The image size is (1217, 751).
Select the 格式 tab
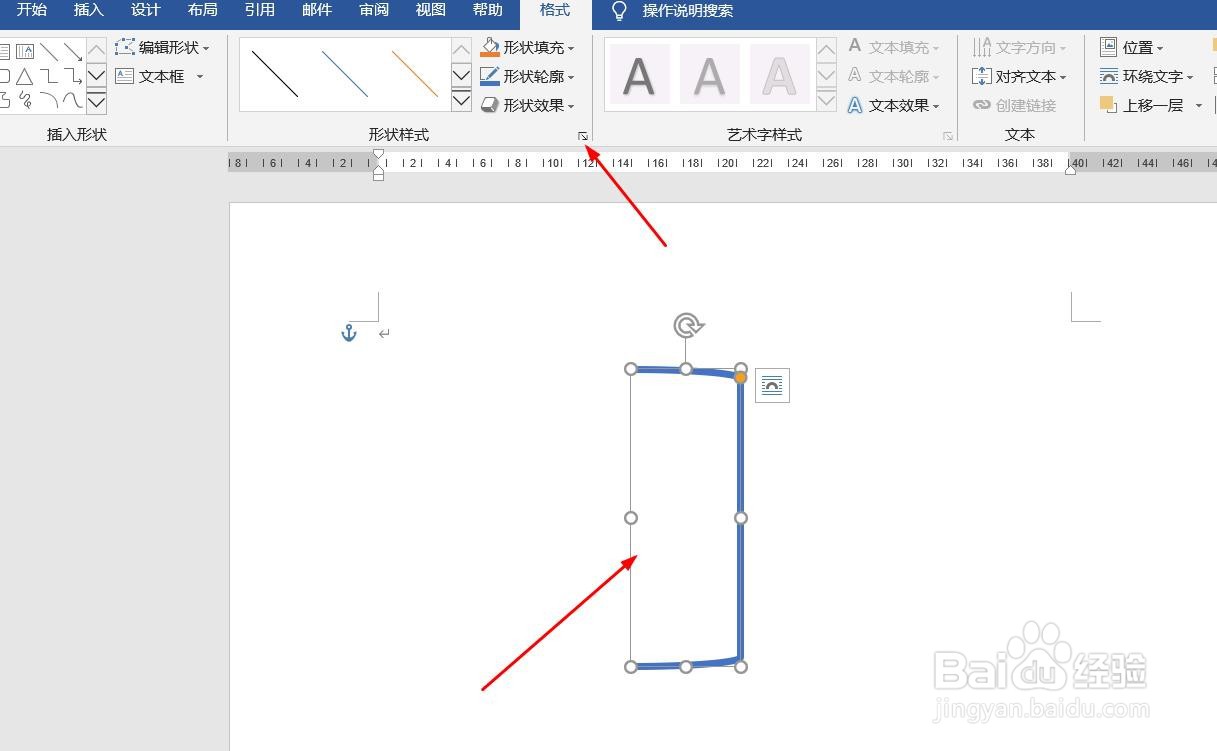pyautogui.click(x=555, y=10)
